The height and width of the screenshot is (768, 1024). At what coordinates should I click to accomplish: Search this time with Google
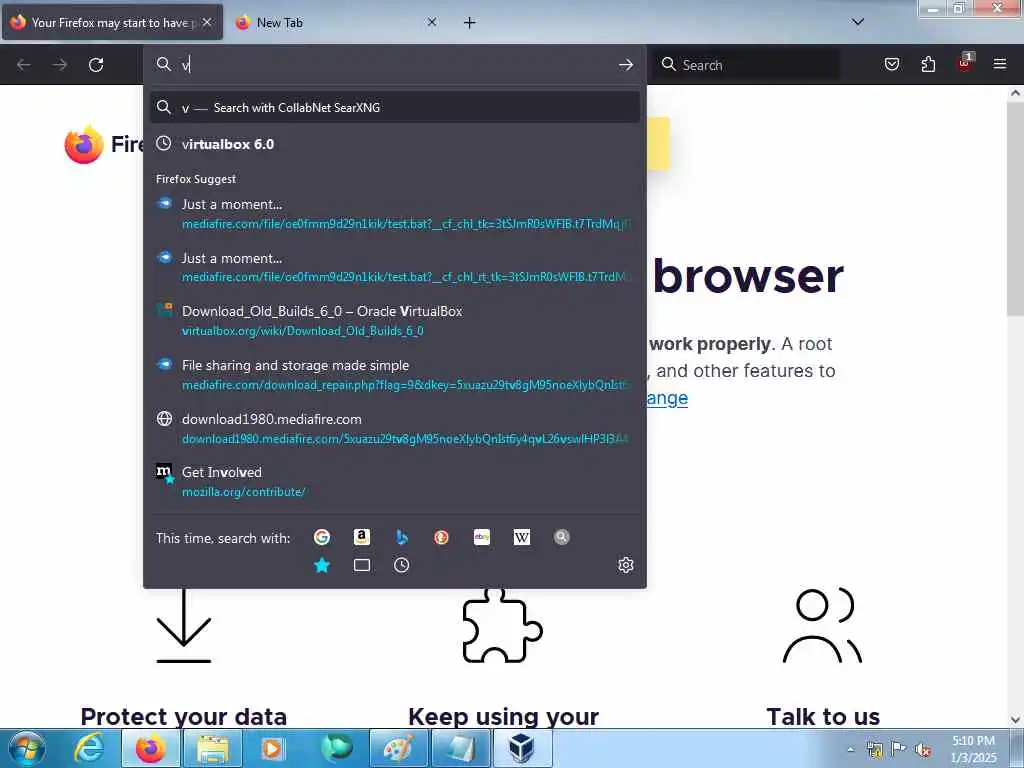[x=322, y=537]
